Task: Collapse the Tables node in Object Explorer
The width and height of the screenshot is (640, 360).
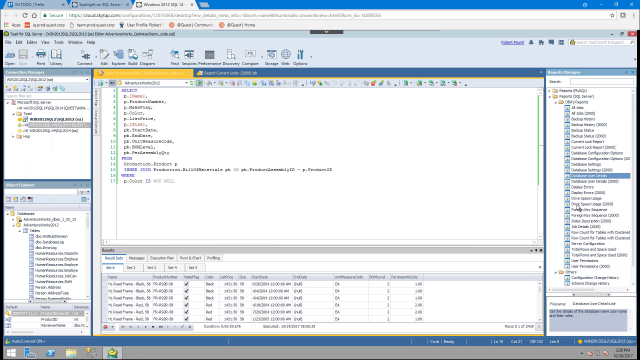Action: pos(19,231)
